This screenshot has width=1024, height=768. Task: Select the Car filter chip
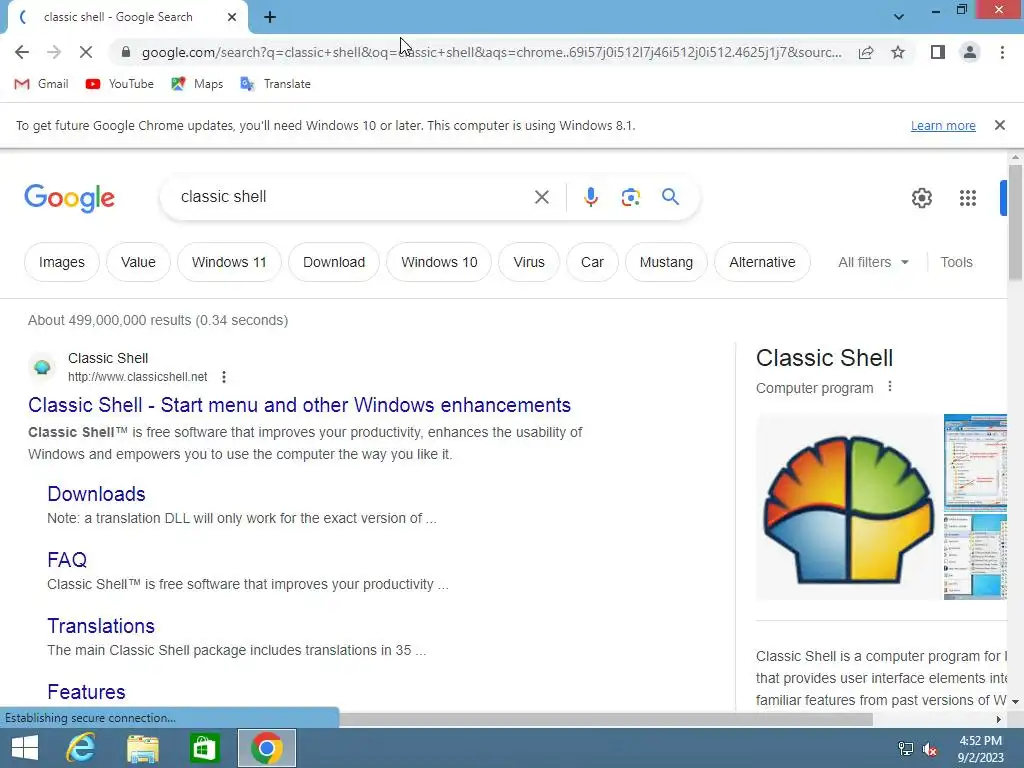(592, 262)
